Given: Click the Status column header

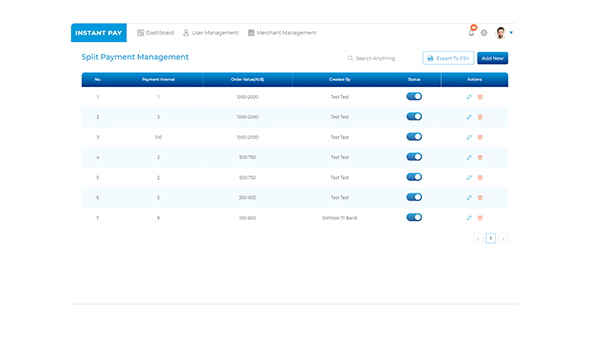Looking at the screenshot, I should coord(414,79).
